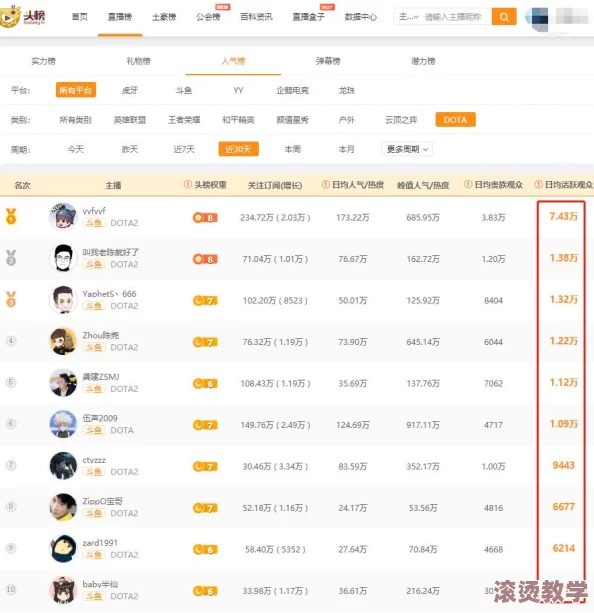
Task: Sort by 日均活跃观众 column header
Action: [x=568, y=185]
